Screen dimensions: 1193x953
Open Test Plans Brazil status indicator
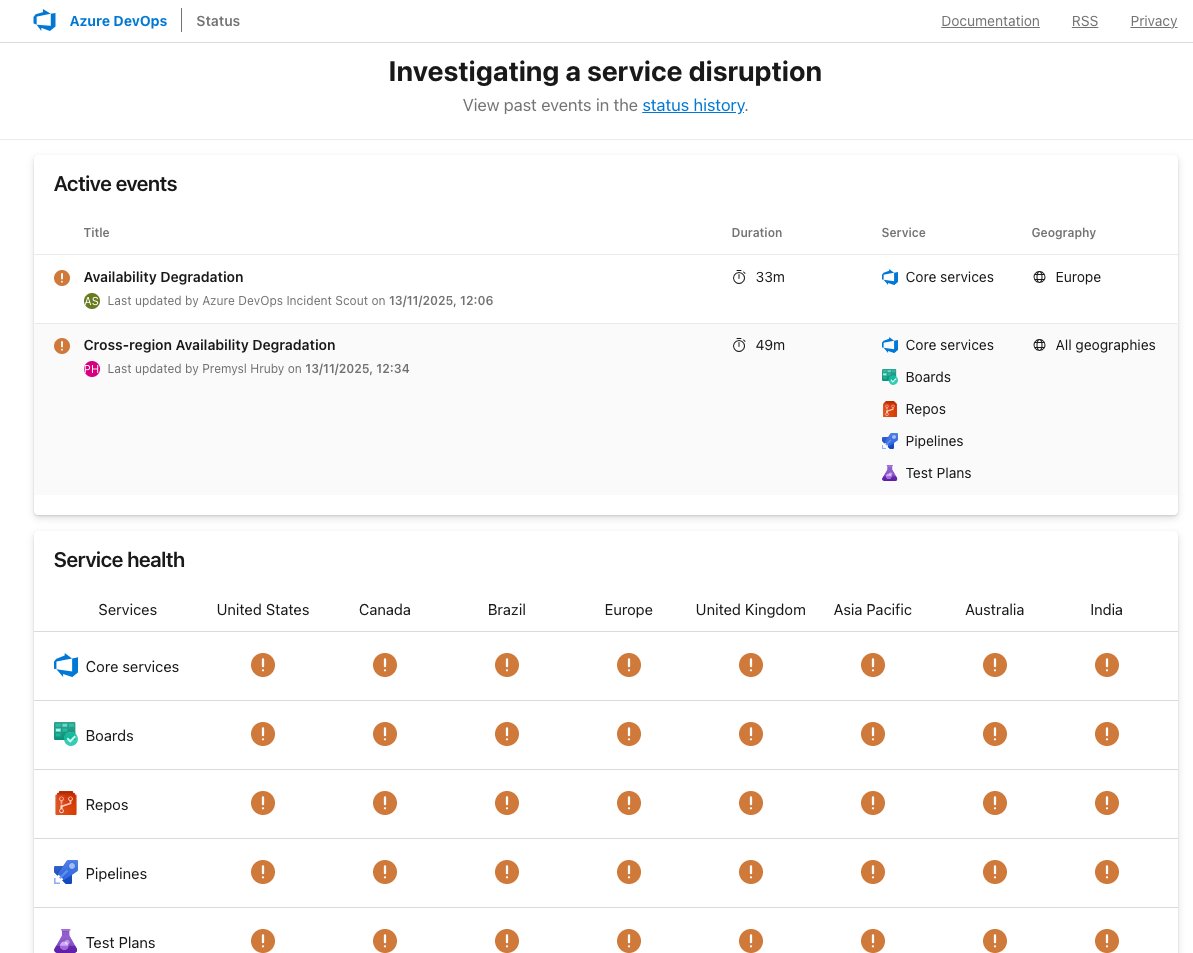[x=507, y=941]
